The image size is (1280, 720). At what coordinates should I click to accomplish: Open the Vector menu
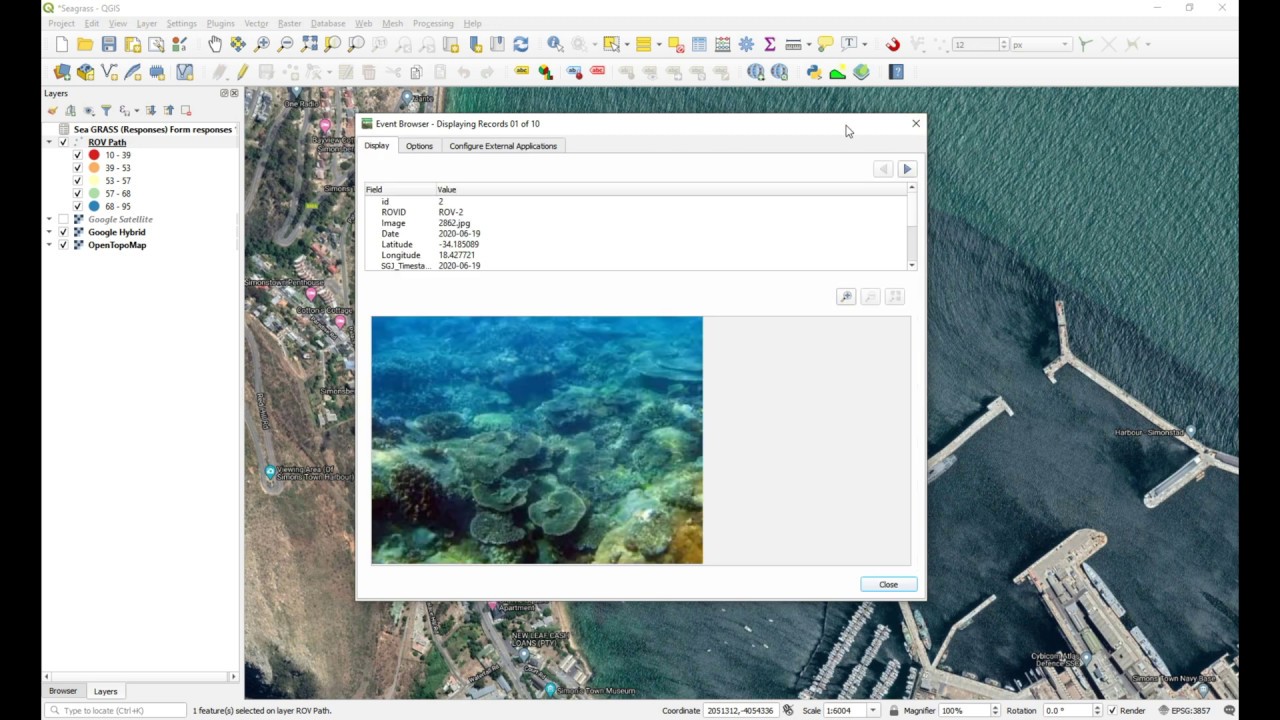[256, 23]
